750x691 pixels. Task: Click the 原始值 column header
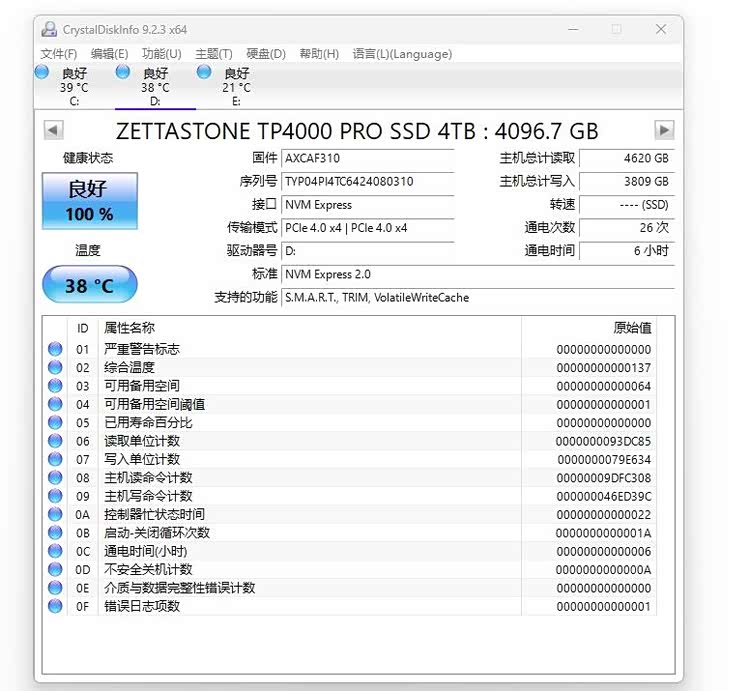pos(632,328)
